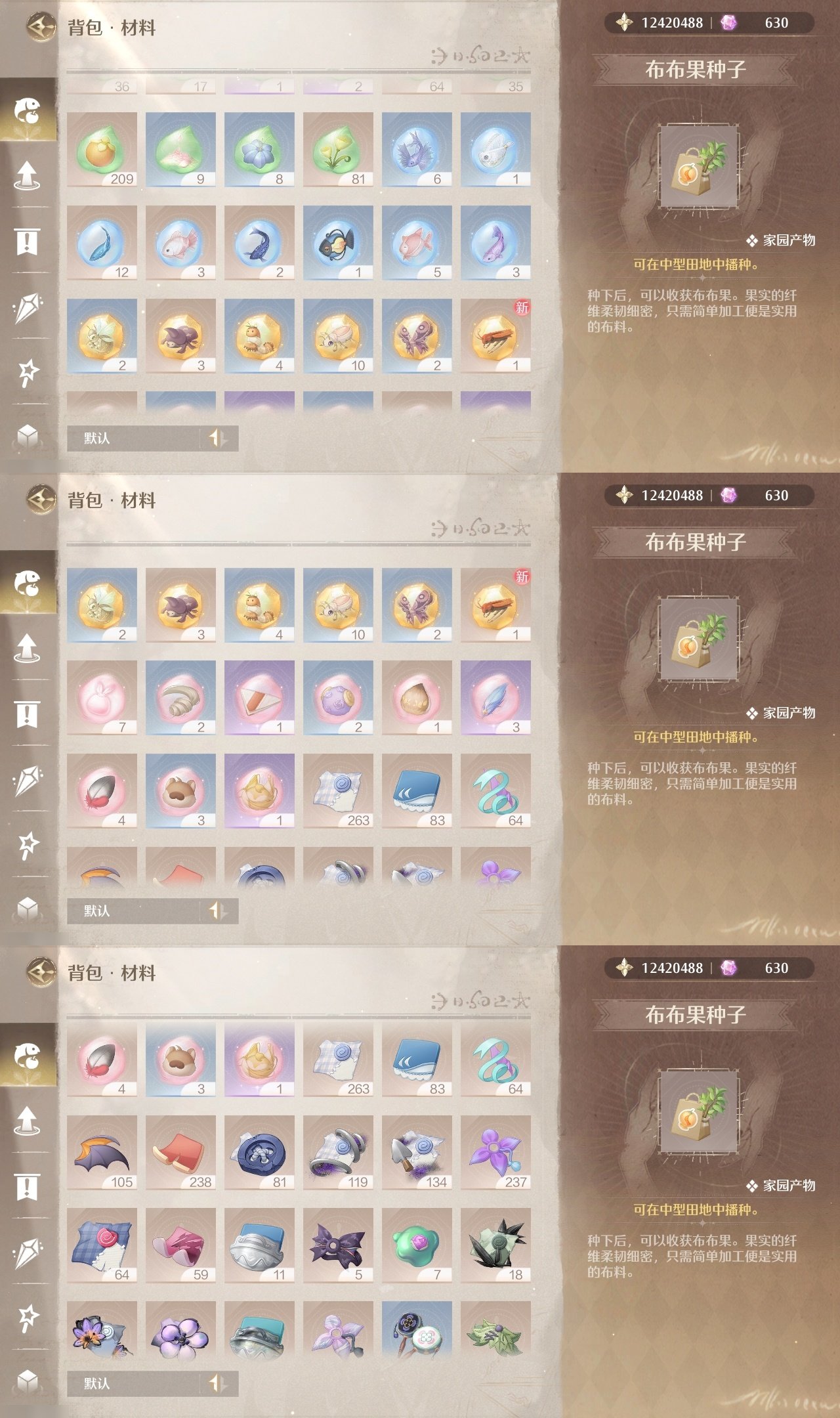The width and height of the screenshot is (840, 1418).
Task: Select the dark purple bow item with 5
Action: (338, 1245)
